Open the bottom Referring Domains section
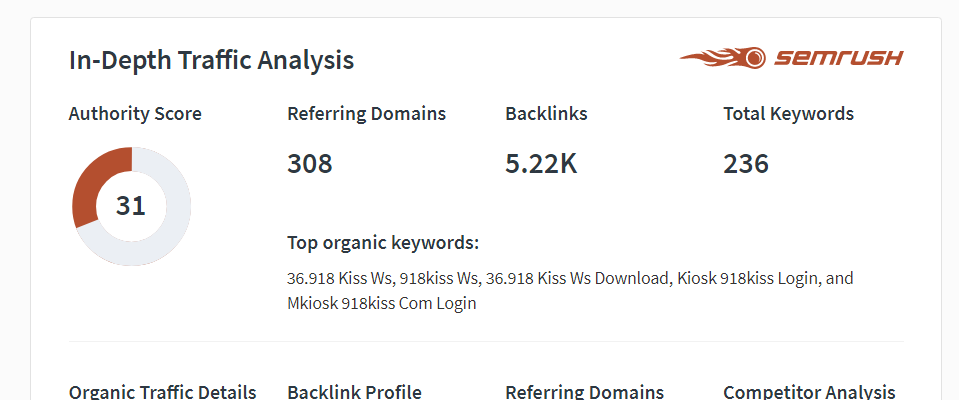This screenshot has width=959, height=400. pyautogui.click(x=584, y=392)
